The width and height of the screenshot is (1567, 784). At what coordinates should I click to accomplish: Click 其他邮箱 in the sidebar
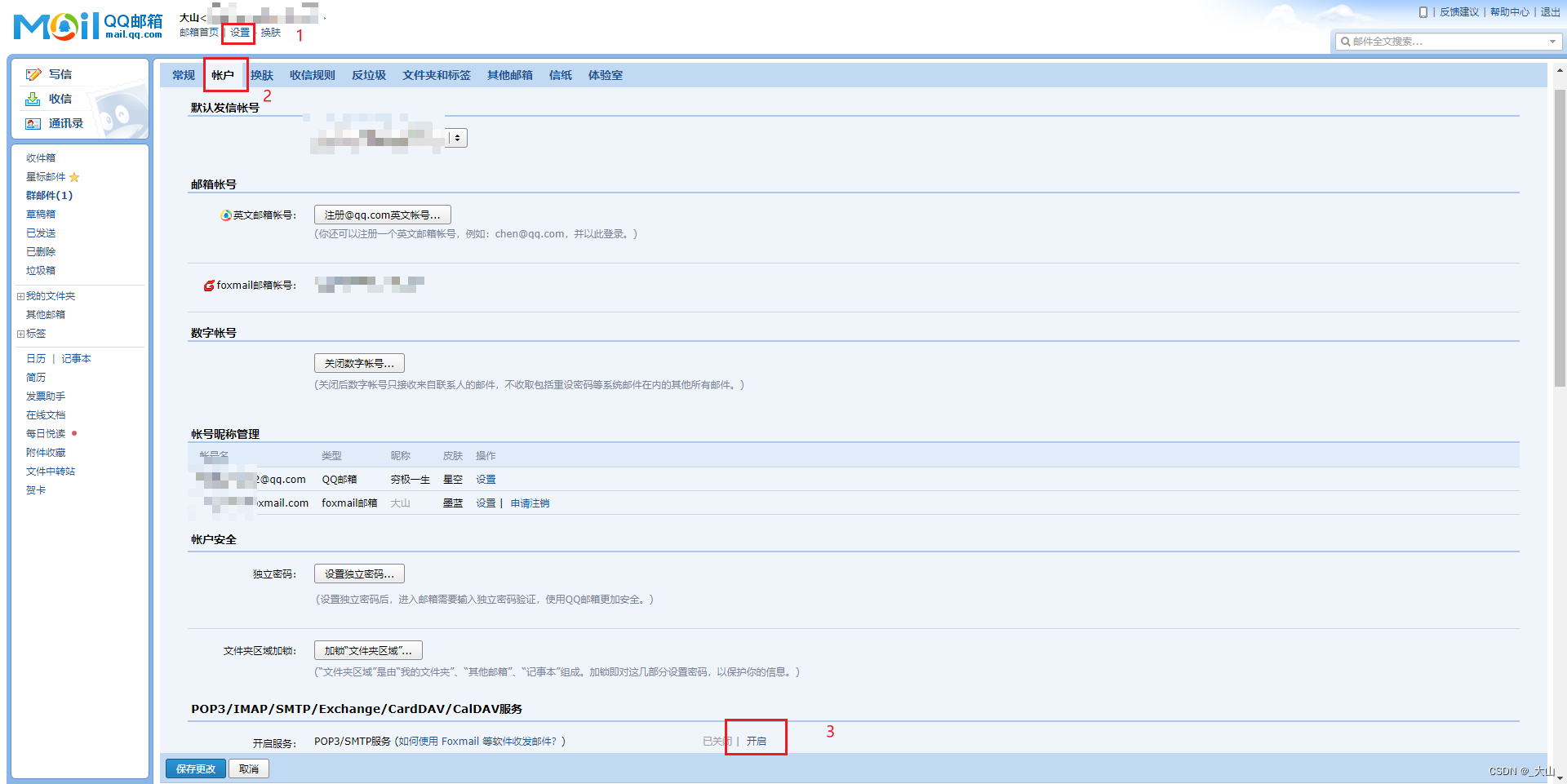point(46,315)
